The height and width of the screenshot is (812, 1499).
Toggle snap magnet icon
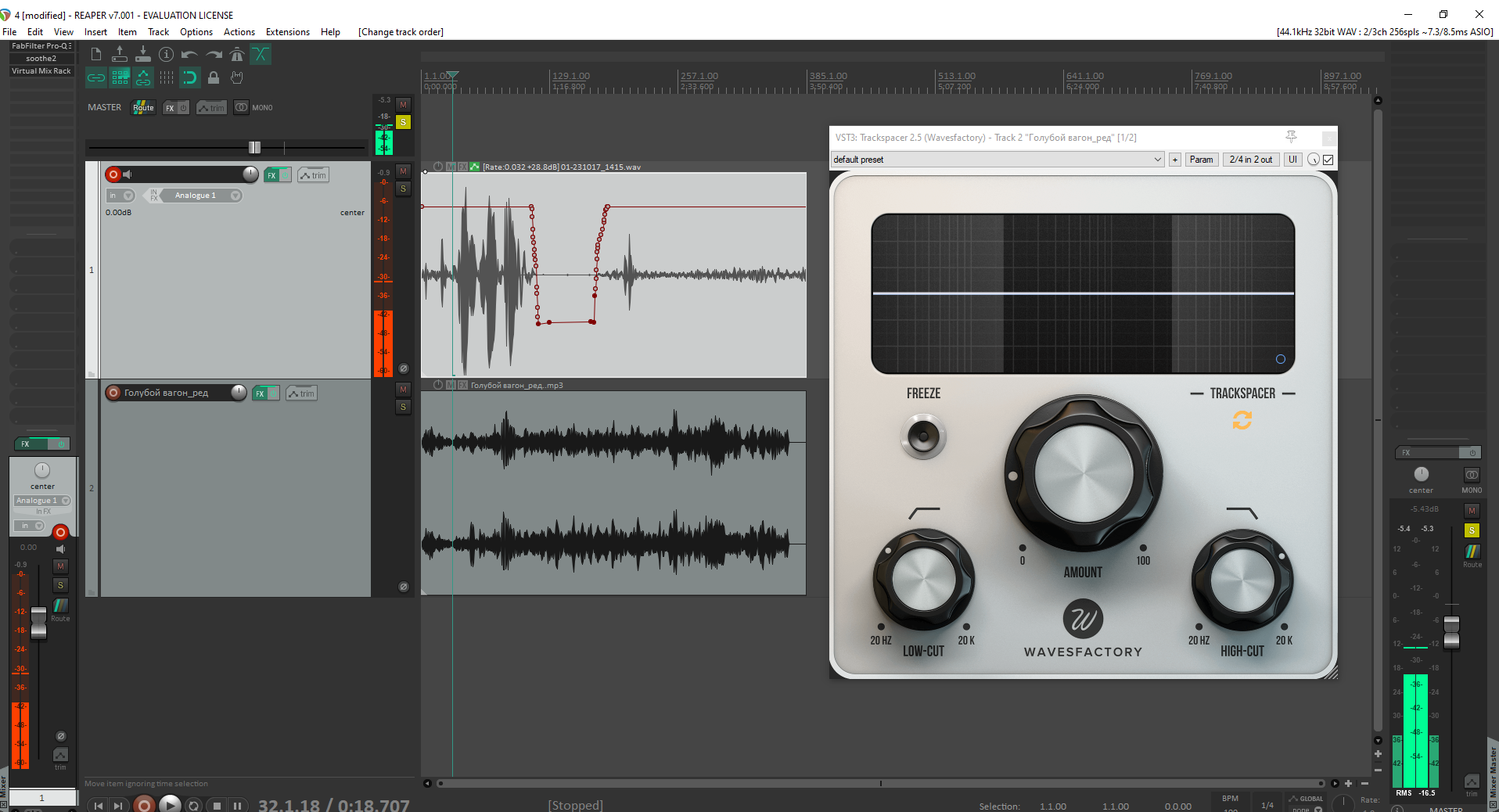(x=190, y=77)
